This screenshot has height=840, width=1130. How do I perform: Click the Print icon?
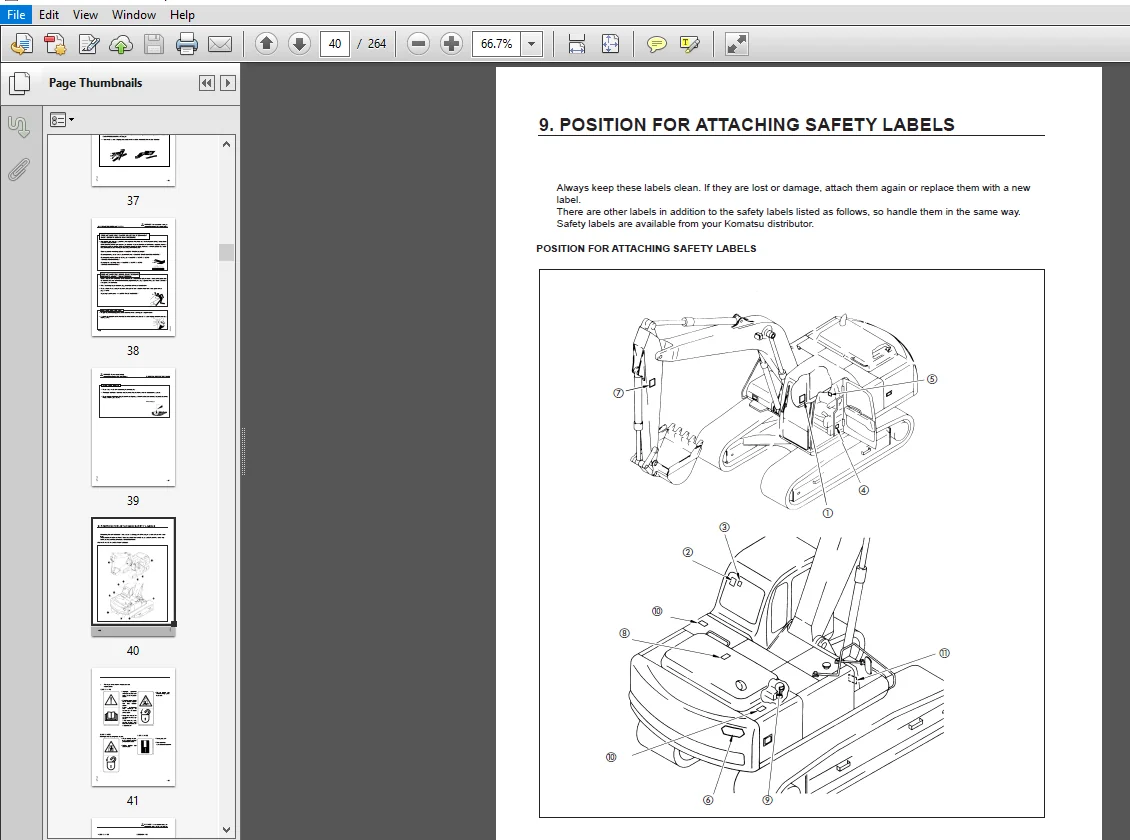tap(187, 44)
